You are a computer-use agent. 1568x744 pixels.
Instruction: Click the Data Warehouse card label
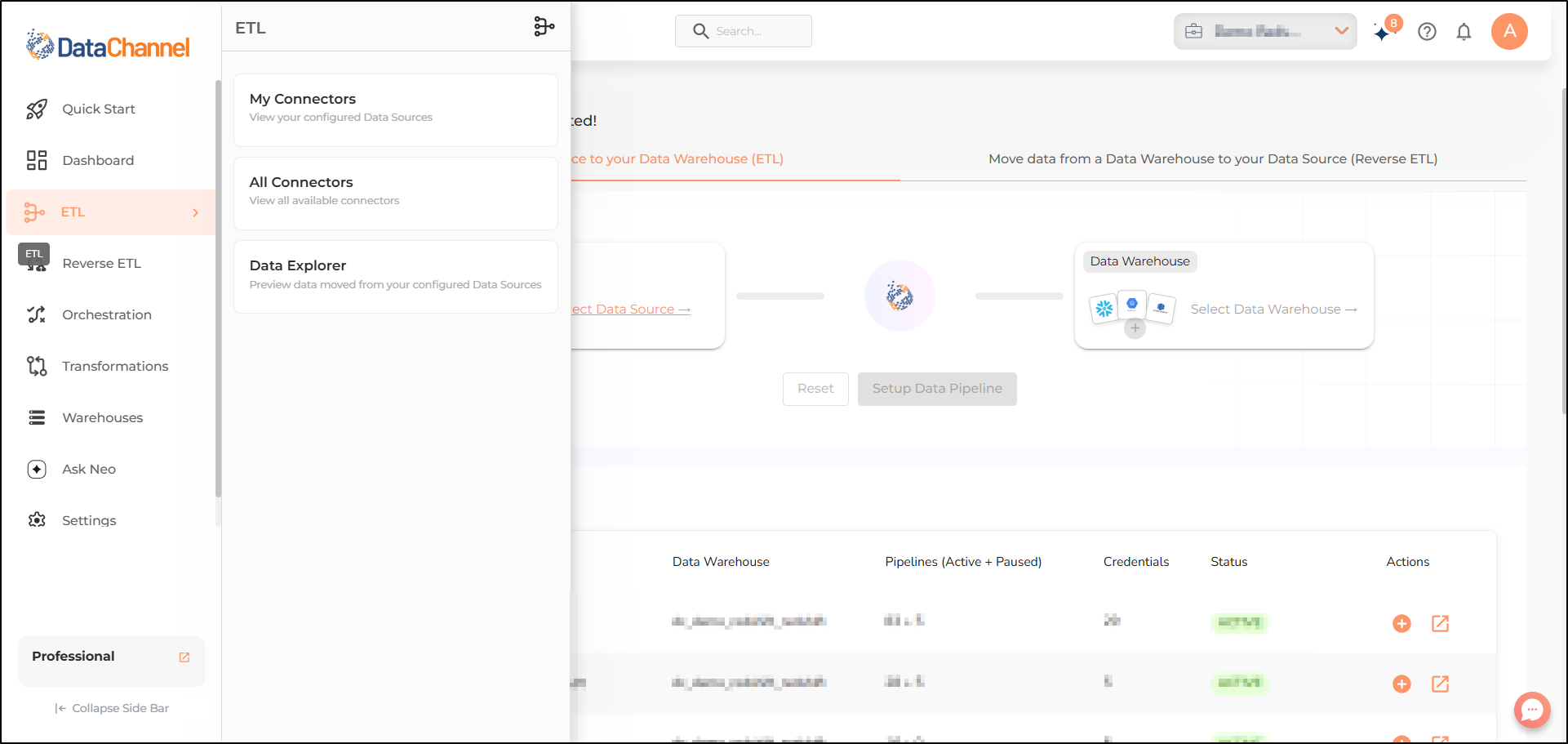pos(1139,261)
